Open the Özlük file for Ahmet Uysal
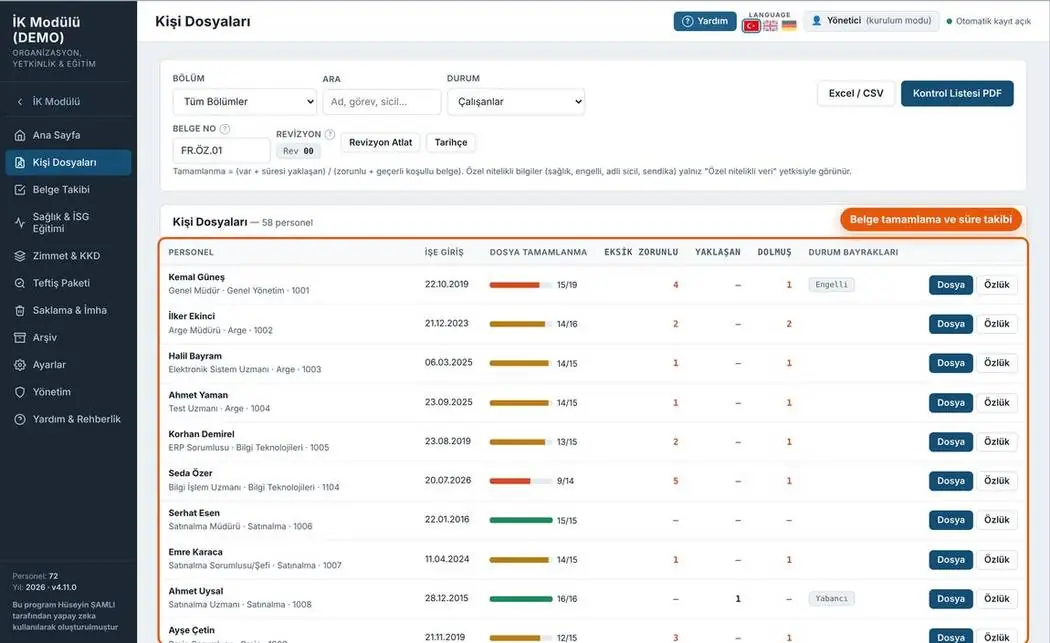This screenshot has width=1050, height=643. click(996, 599)
